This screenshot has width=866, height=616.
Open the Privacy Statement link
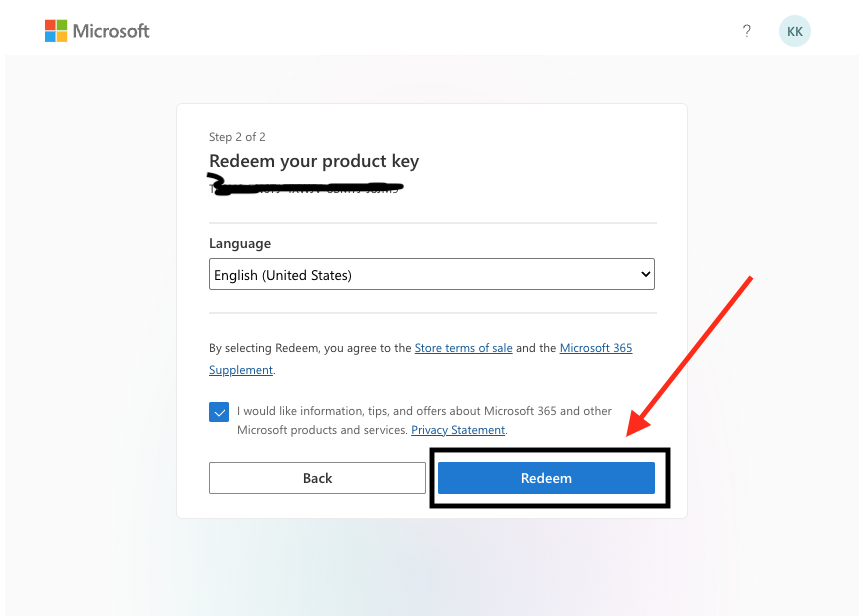tap(457, 429)
